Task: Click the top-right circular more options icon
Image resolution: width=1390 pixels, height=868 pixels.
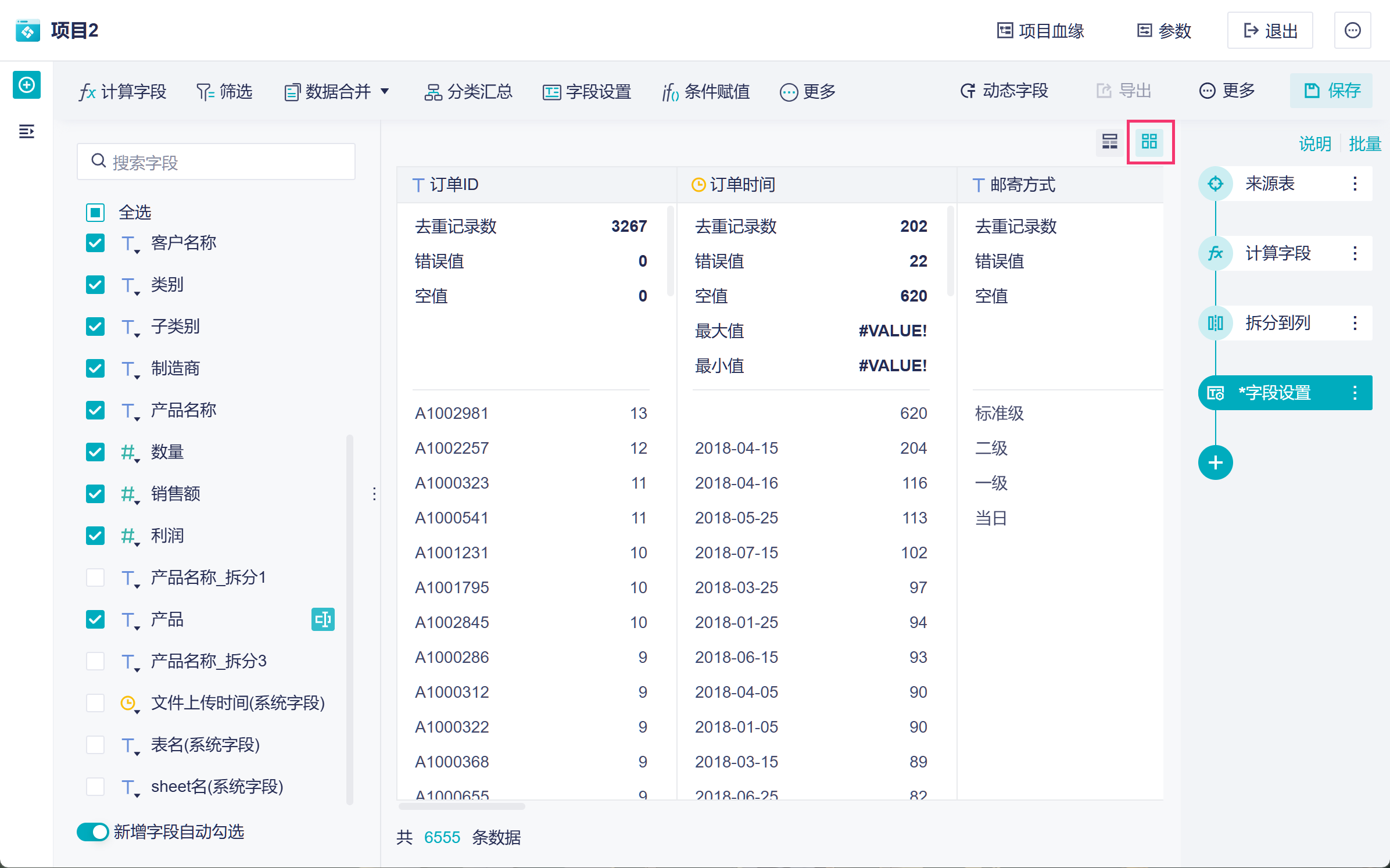Action: 1352,30
